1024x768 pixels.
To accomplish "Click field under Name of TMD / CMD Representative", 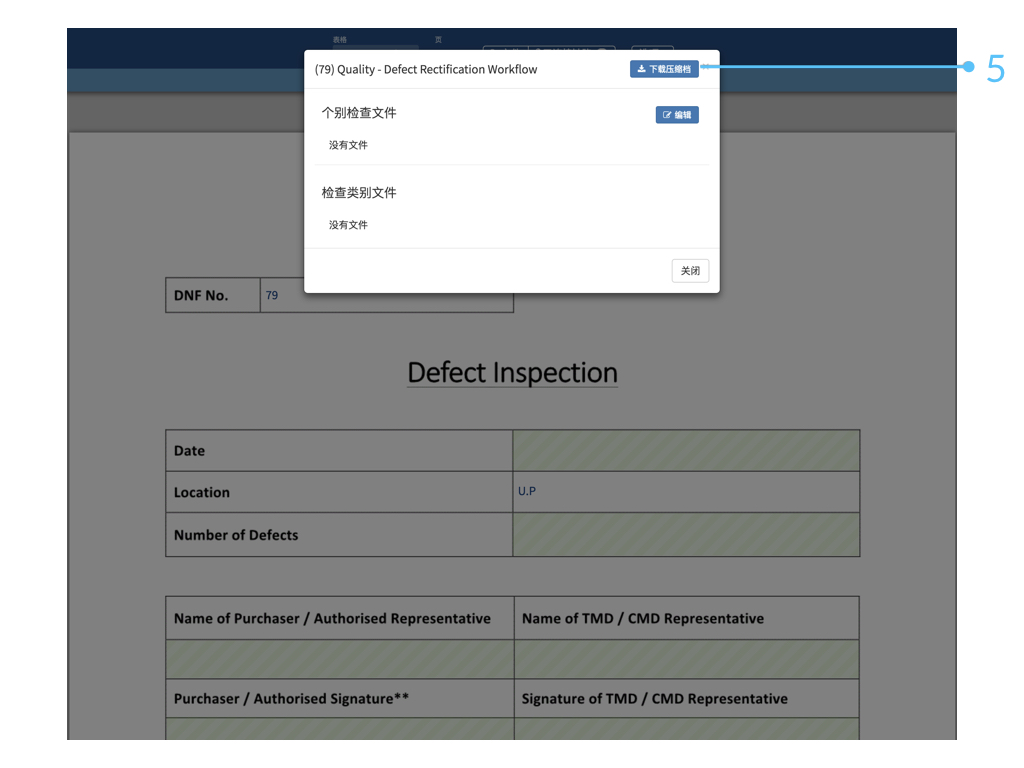I will 687,659.
